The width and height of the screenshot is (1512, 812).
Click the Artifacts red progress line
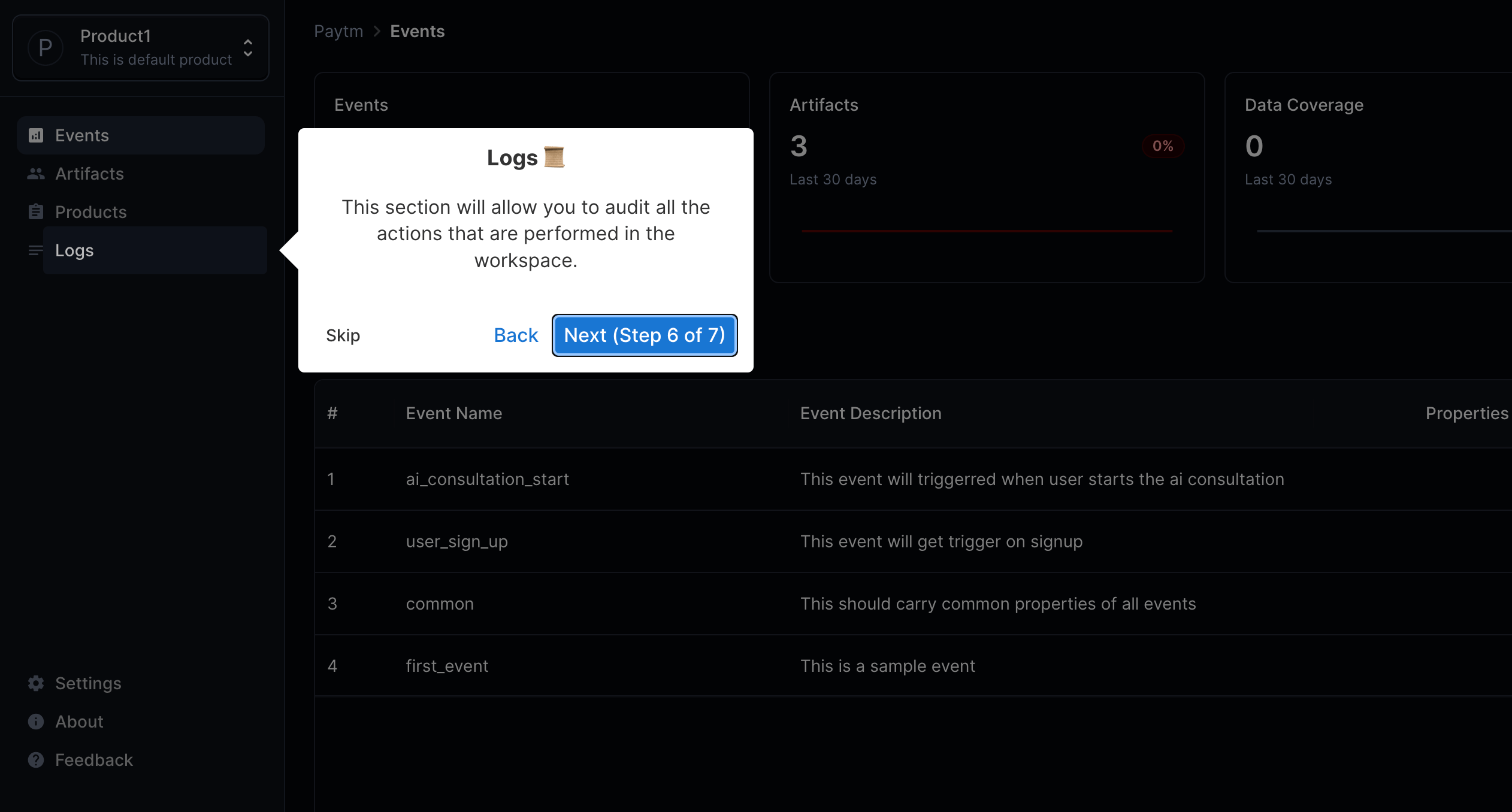(x=987, y=231)
